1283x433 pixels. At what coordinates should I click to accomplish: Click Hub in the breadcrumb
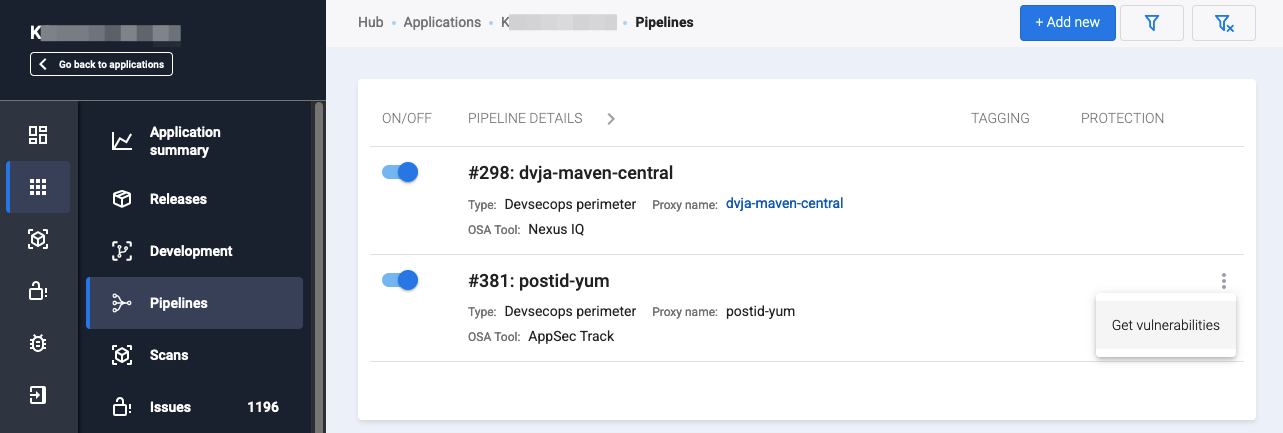[x=371, y=22]
